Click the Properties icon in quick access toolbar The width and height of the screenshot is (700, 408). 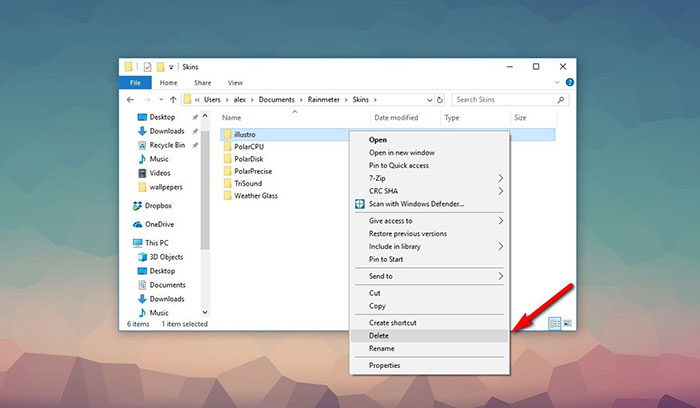tap(146, 66)
